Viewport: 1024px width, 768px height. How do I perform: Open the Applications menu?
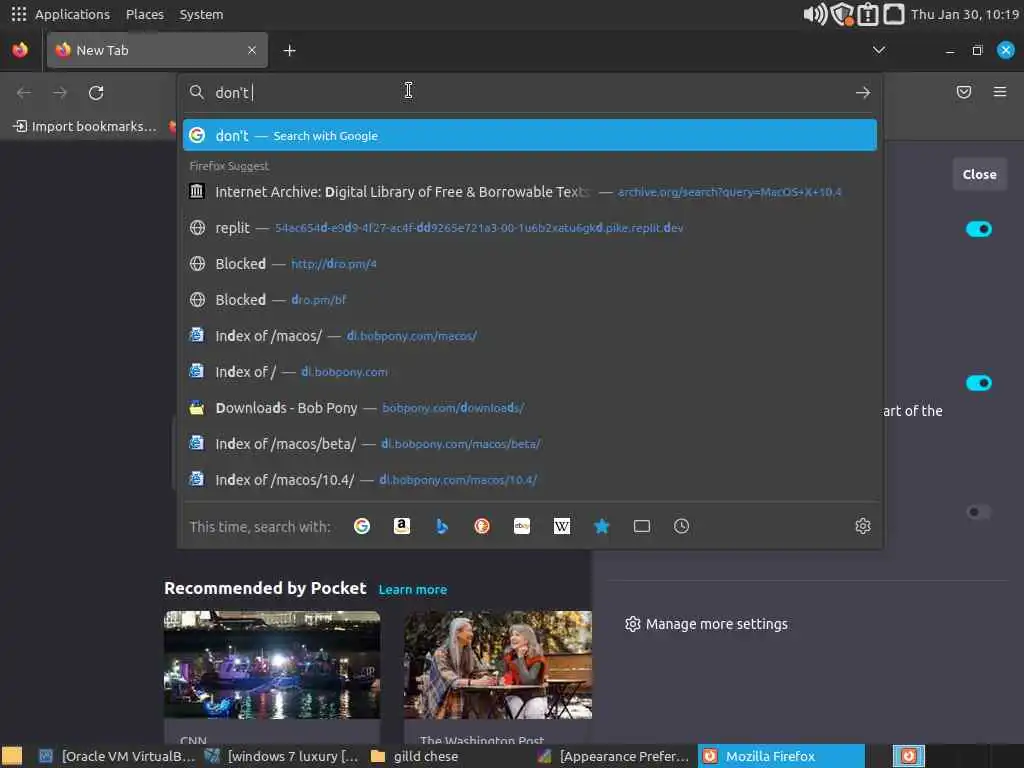tap(72, 14)
